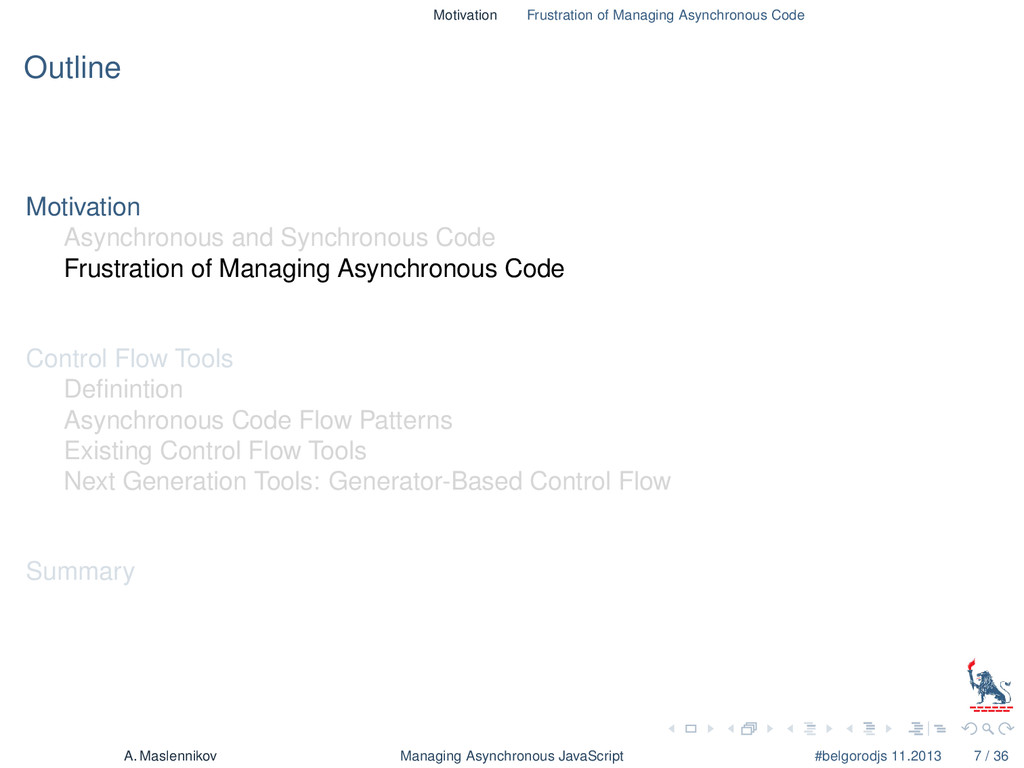
Task: Click the slide rectangle navigation icon
Action: 690,728
